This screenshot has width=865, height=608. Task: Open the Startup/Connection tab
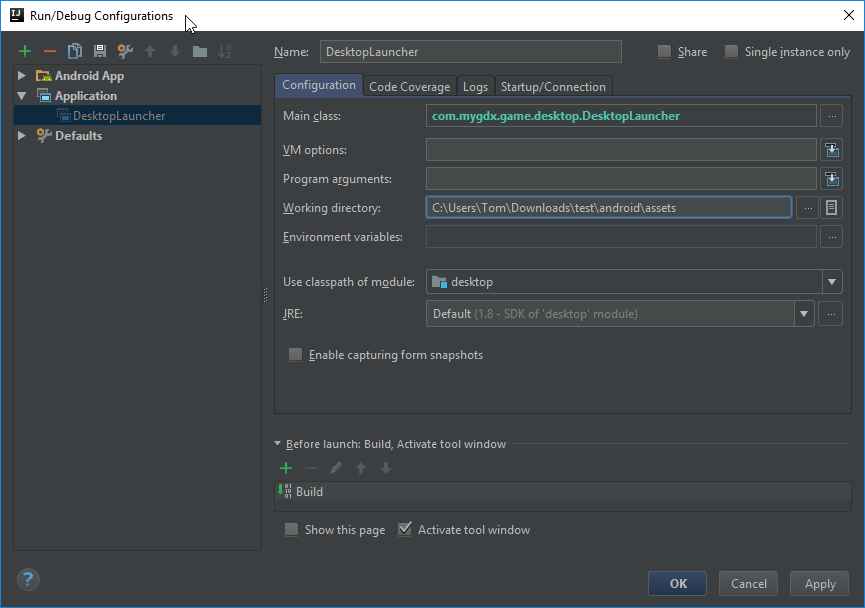tap(552, 87)
